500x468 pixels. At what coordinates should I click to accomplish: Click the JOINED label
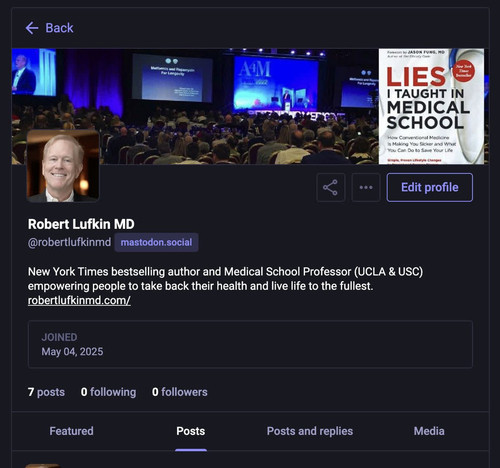pos(59,337)
